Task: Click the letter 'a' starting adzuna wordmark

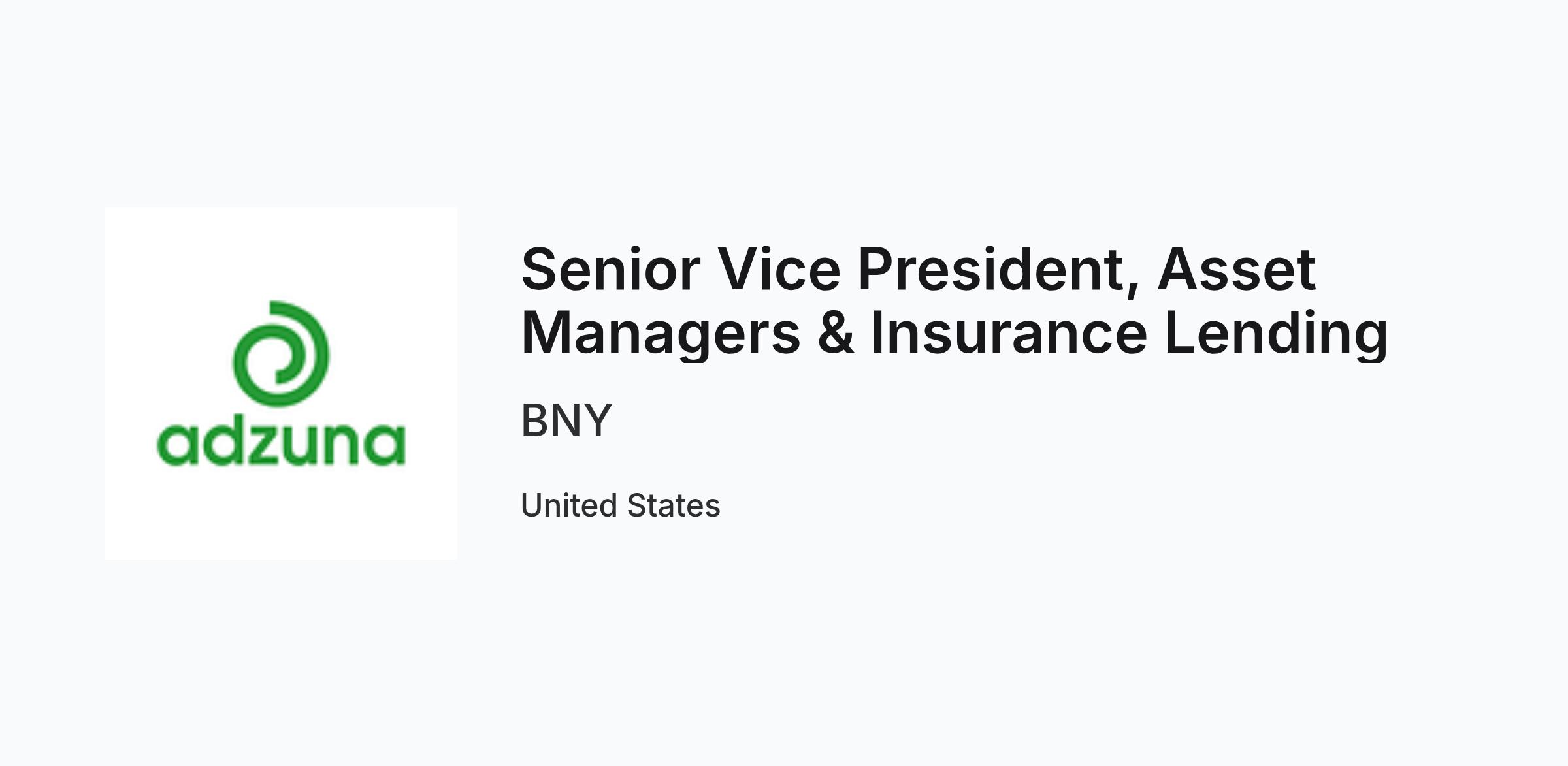Action: (178, 445)
